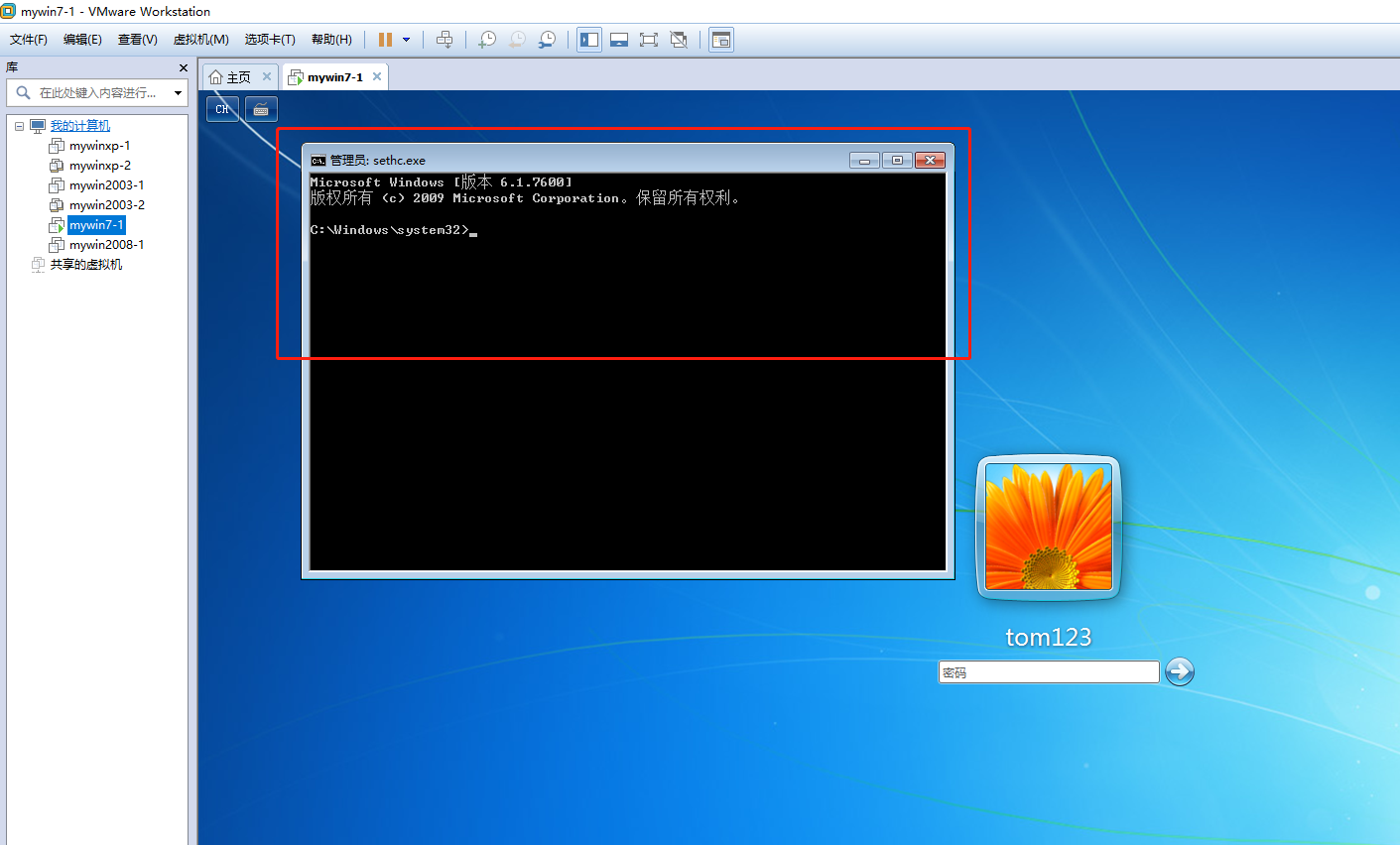Open the library search filter dropdown
Viewport: 1400px width, 845px height.
pyautogui.click(x=178, y=92)
